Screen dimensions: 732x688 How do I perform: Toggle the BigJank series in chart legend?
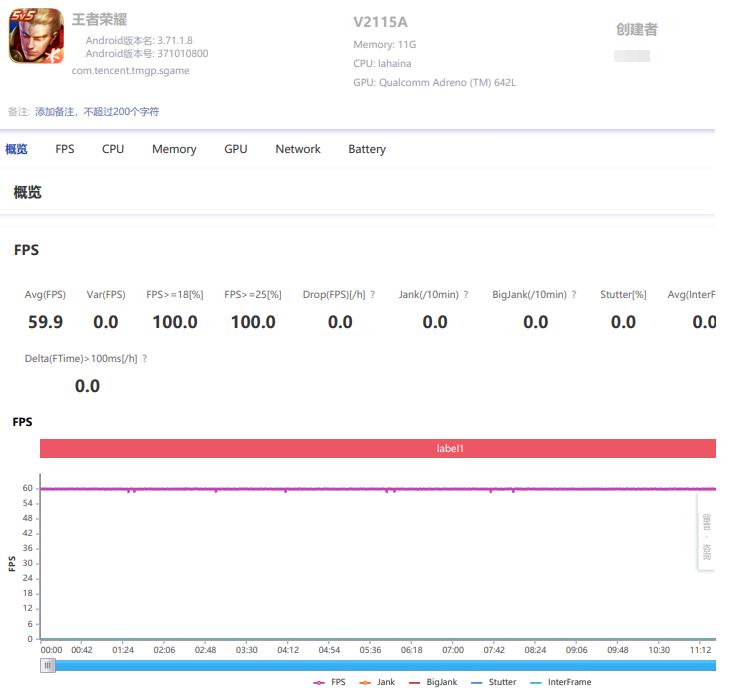pyautogui.click(x=433, y=682)
